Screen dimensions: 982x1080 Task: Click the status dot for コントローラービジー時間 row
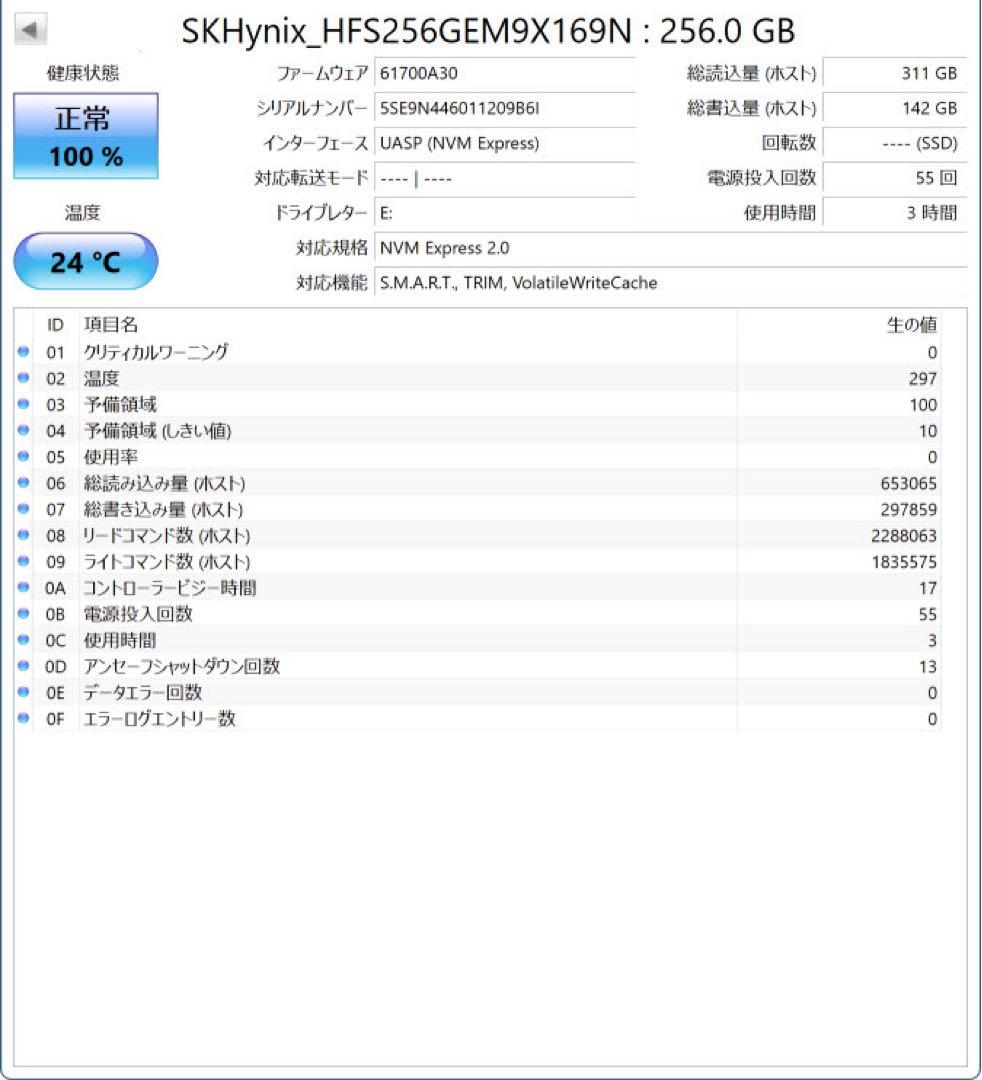(23, 587)
